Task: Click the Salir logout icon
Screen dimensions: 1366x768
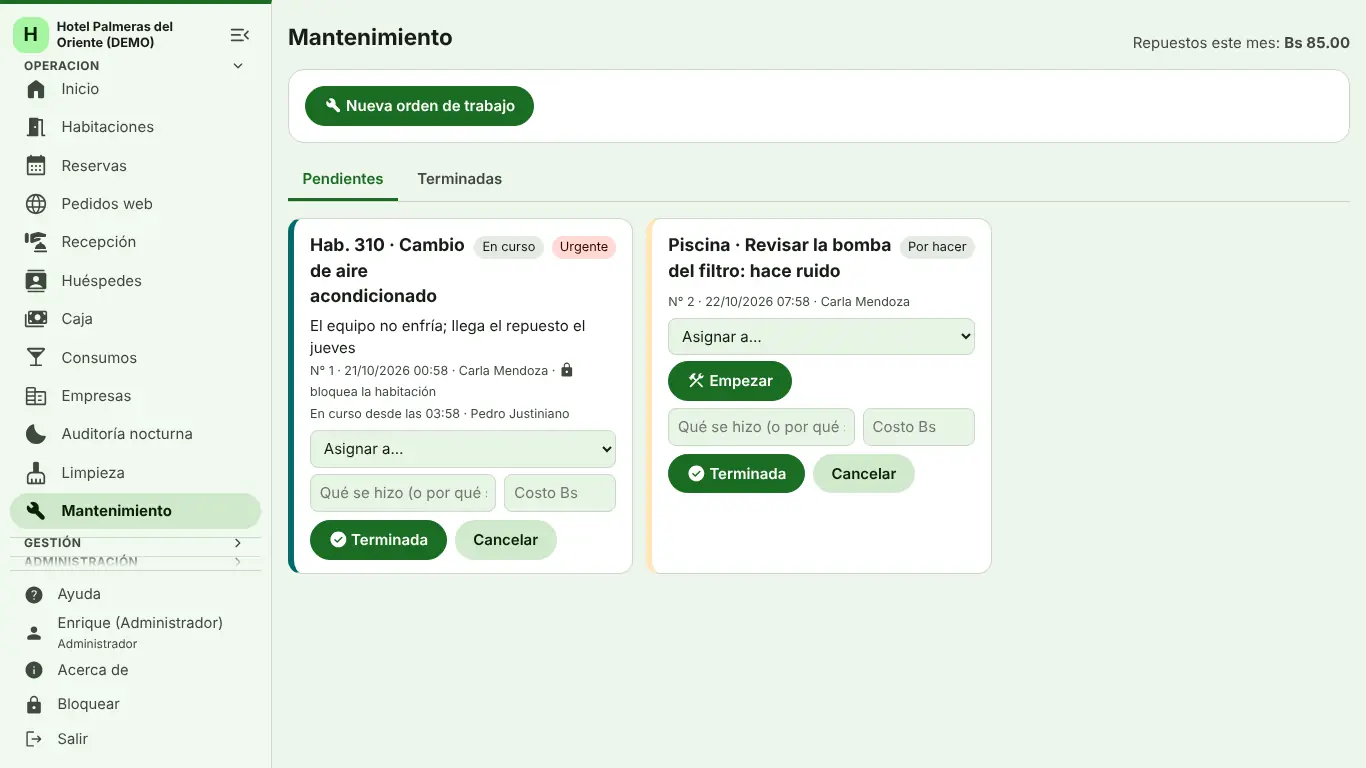Action: click(x=34, y=739)
